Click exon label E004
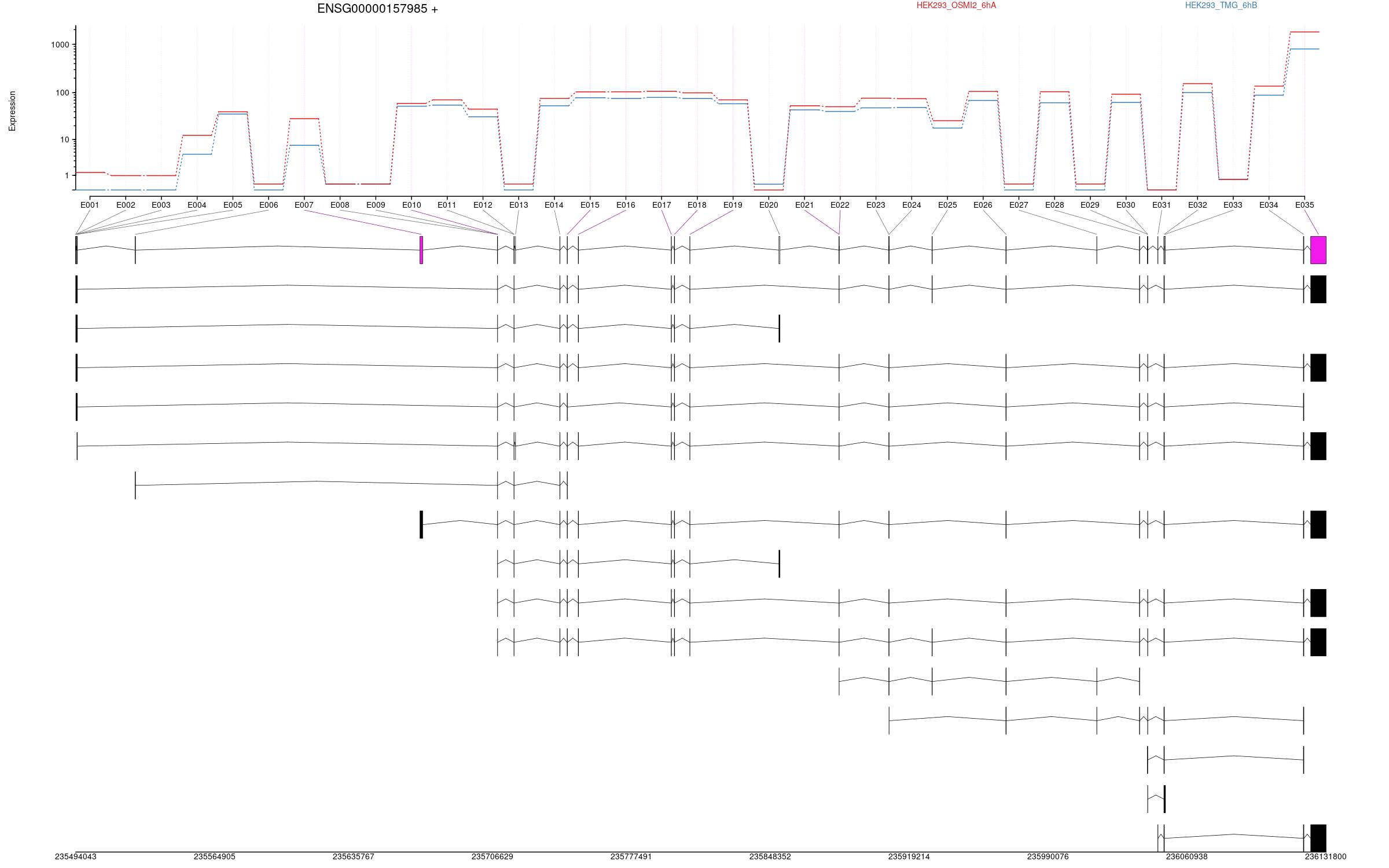The height and width of the screenshot is (868, 1389). [x=197, y=205]
